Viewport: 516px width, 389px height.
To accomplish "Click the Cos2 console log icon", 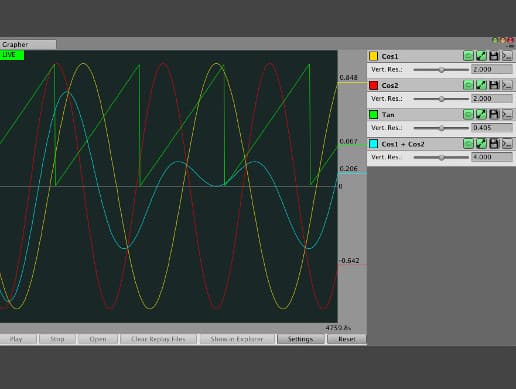I will coord(507,85).
